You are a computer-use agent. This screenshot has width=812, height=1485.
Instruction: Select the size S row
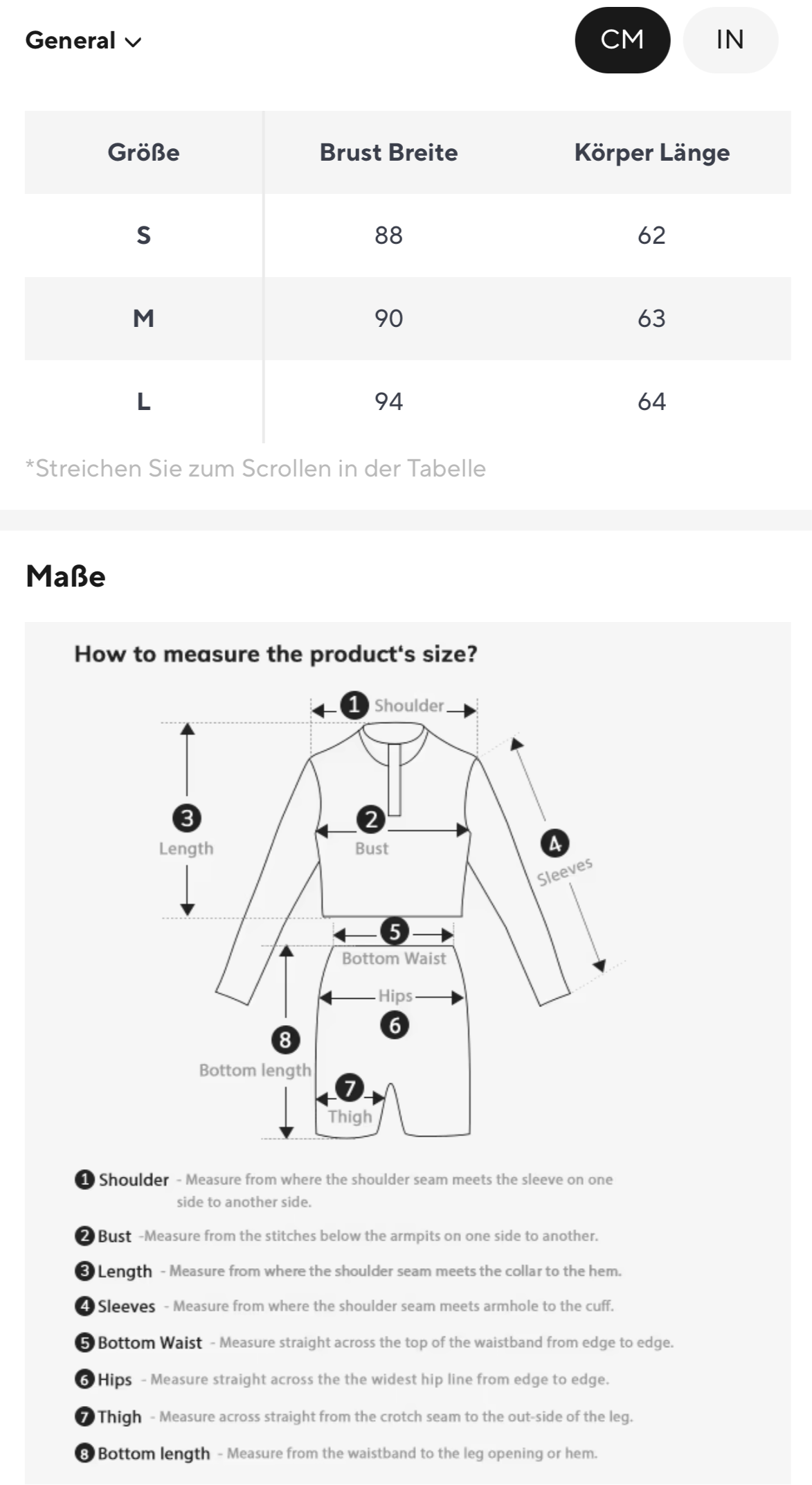(143, 235)
